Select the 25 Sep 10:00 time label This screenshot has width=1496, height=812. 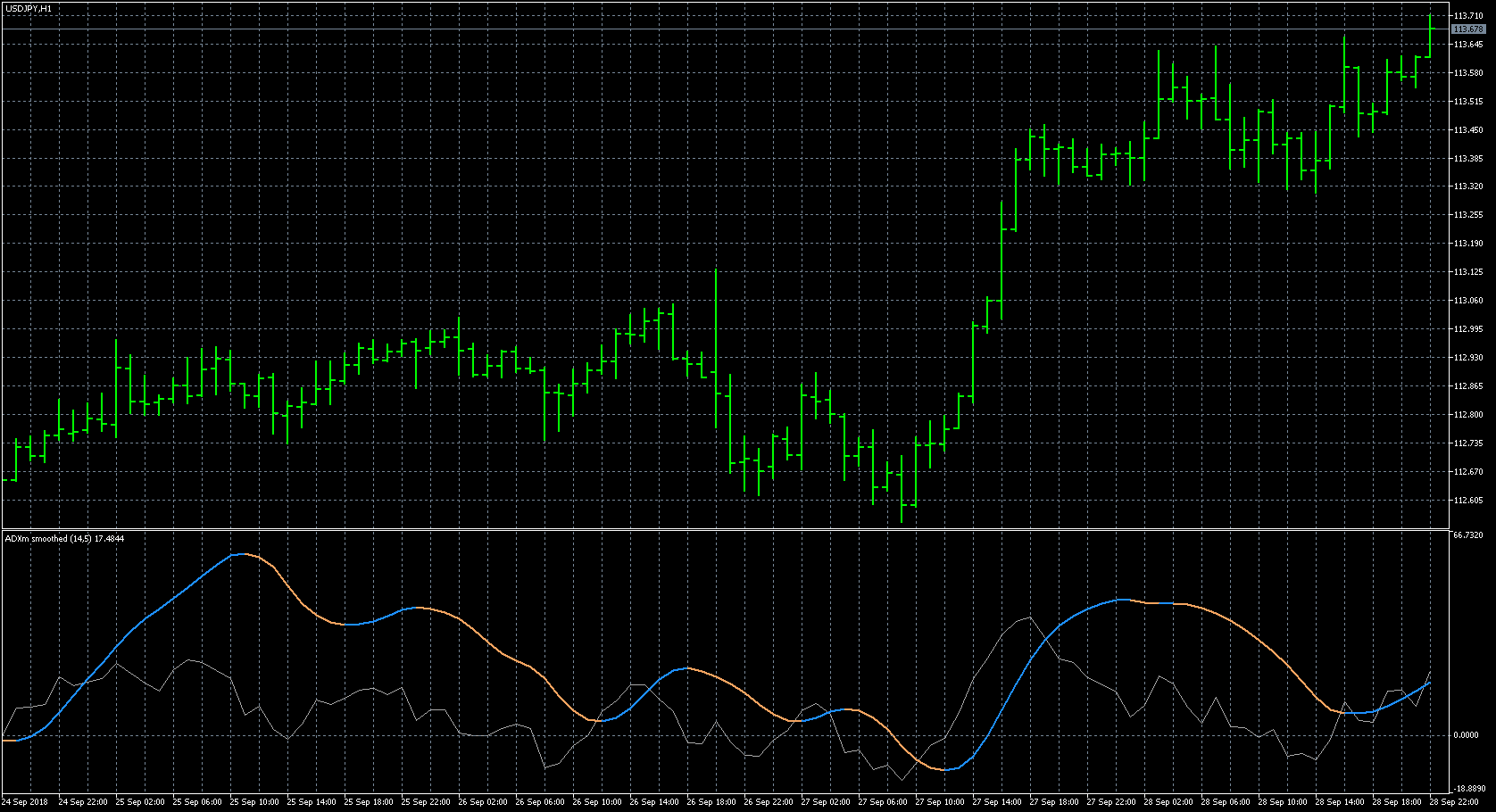point(254,802)
